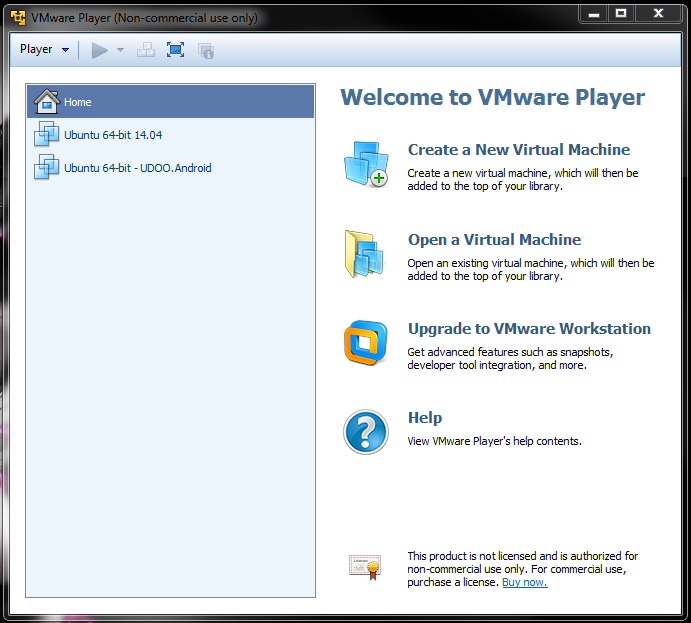This screenshot has height=623, width=691.
Task: Click the Open a Virtual Machine heading
Action: click(494, 240)
